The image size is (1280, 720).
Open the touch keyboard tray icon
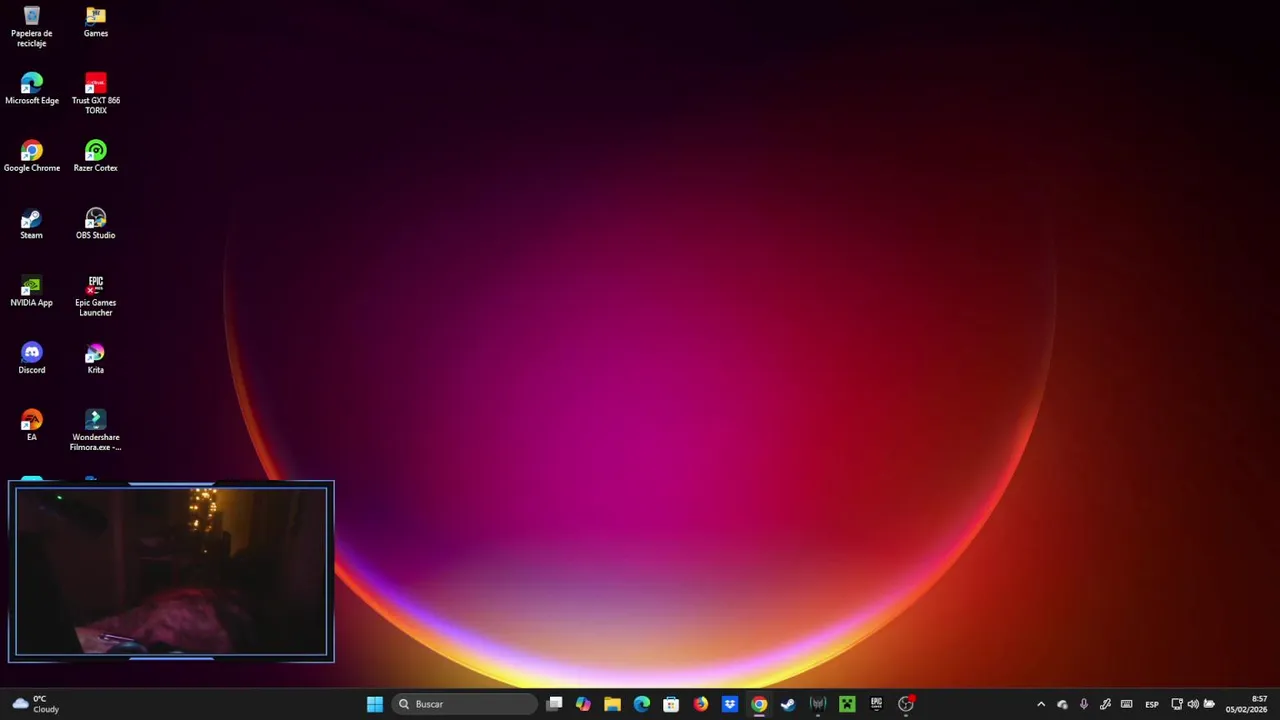[1127, 704]
